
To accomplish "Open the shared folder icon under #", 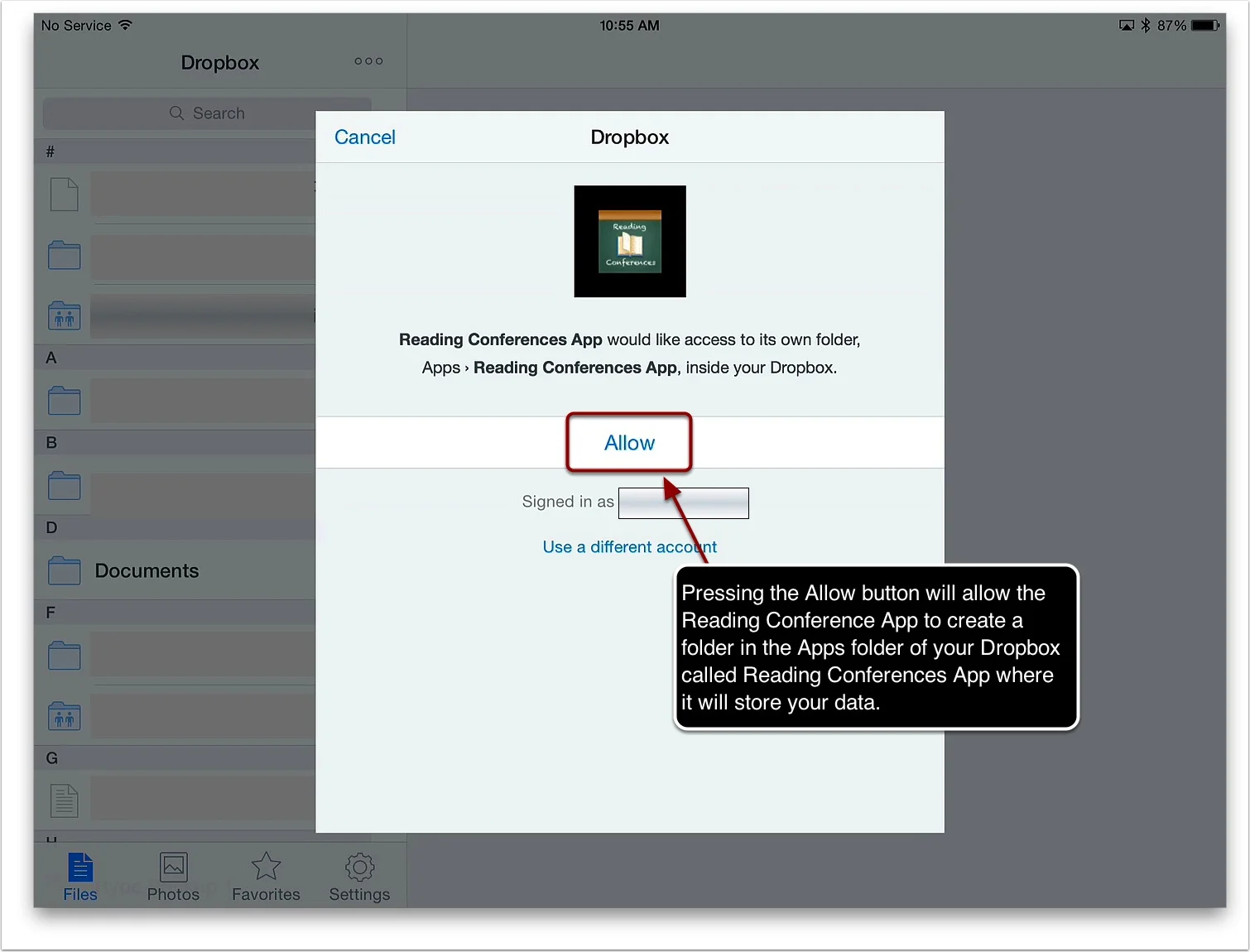I will 64,315.
